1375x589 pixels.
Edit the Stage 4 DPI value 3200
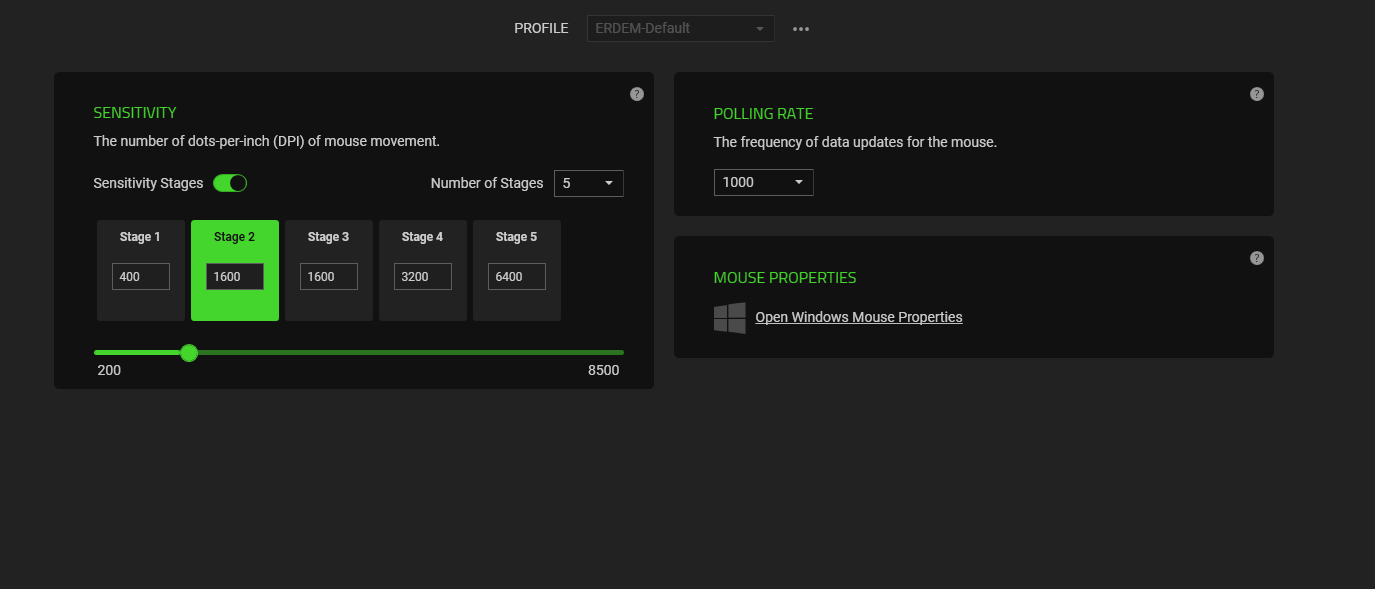[x=423, y=276]
